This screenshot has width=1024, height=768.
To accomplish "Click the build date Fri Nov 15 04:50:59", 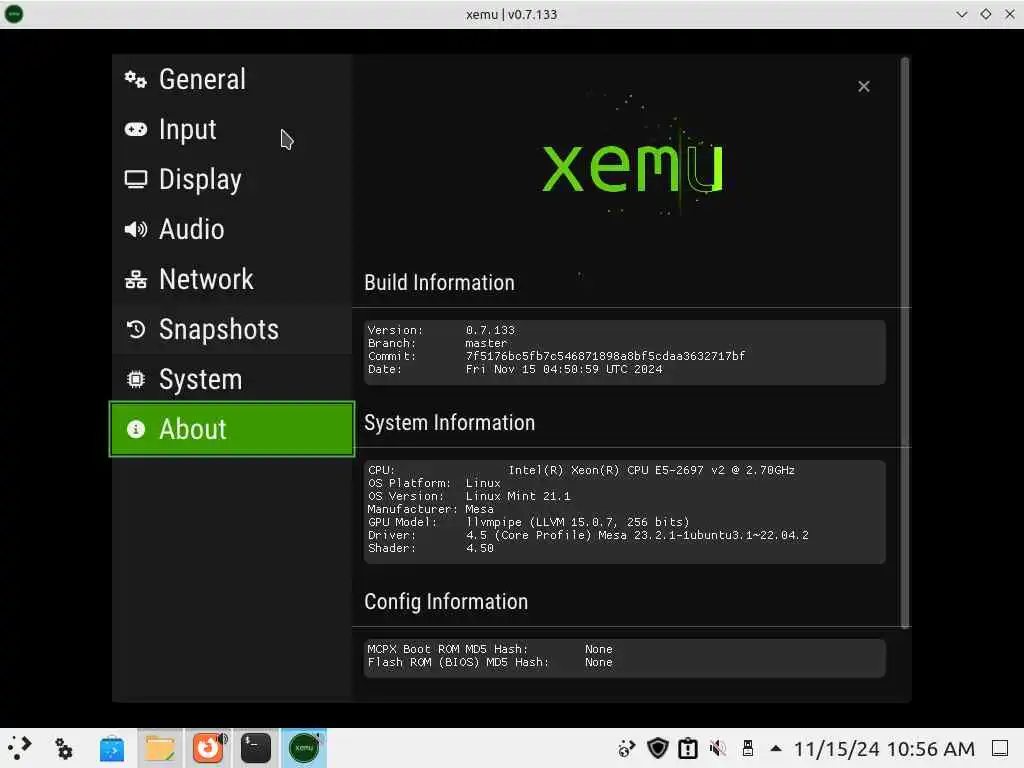I will [x=564, y=369].
